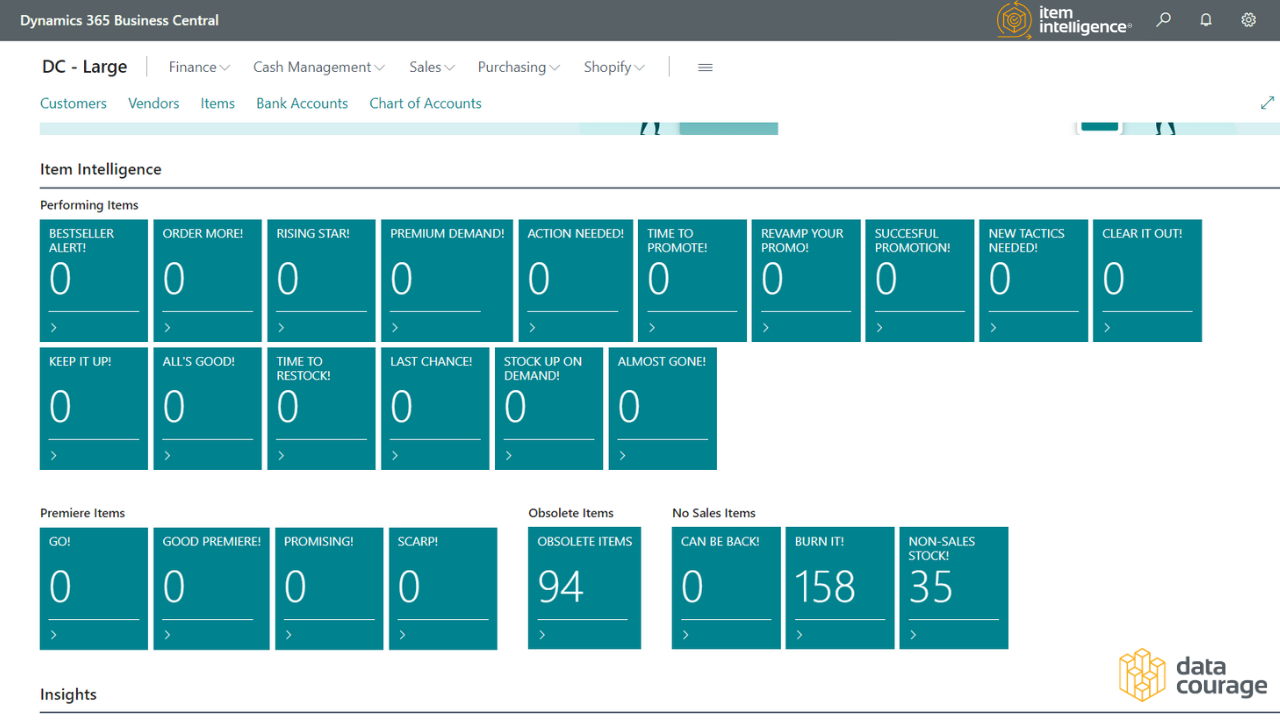Viewport: 1280px width, 720px height.
Task: Click the chevron on Burn It! tile
Action: pyautogui.click(x=800, y=635)
